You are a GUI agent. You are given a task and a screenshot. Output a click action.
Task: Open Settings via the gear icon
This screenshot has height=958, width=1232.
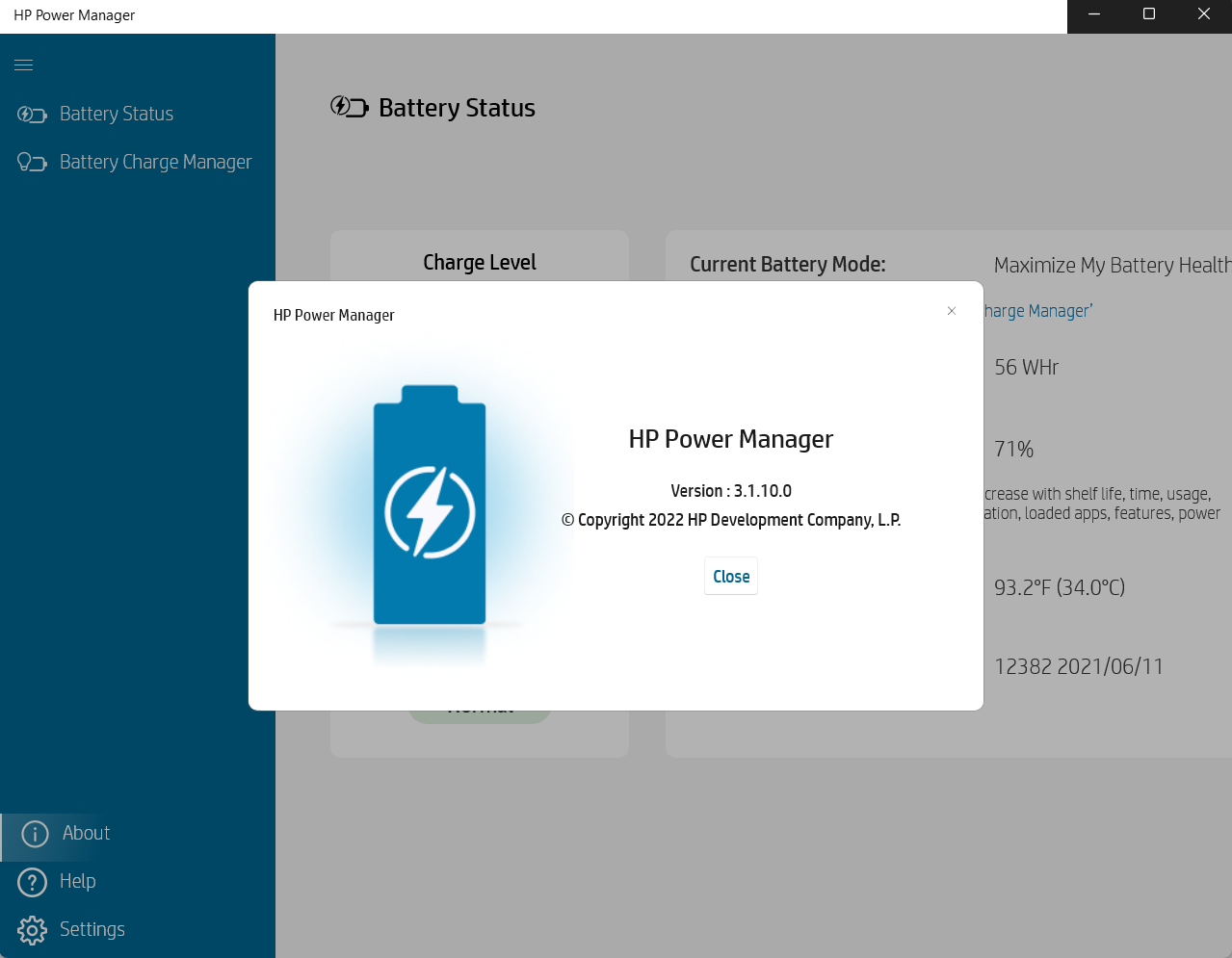click(31, 930)
